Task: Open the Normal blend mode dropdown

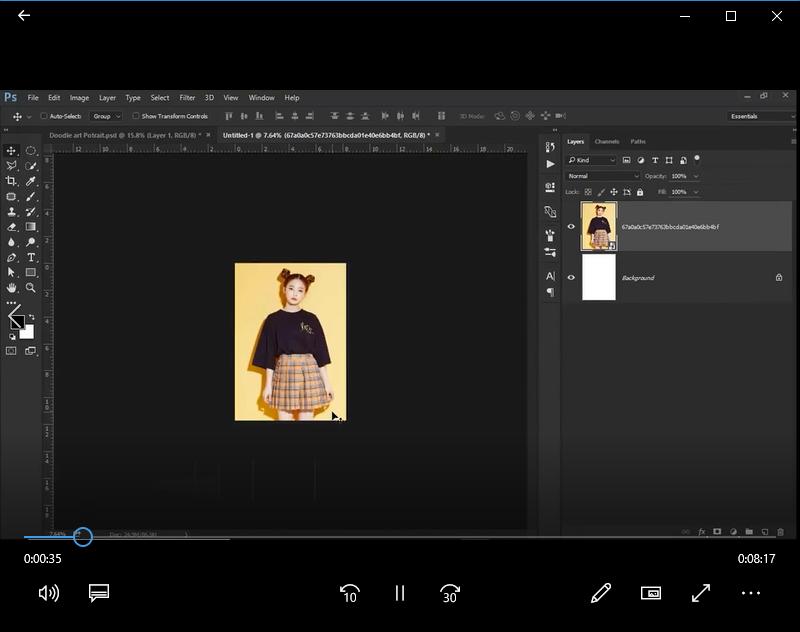Action: pos(603,176)
